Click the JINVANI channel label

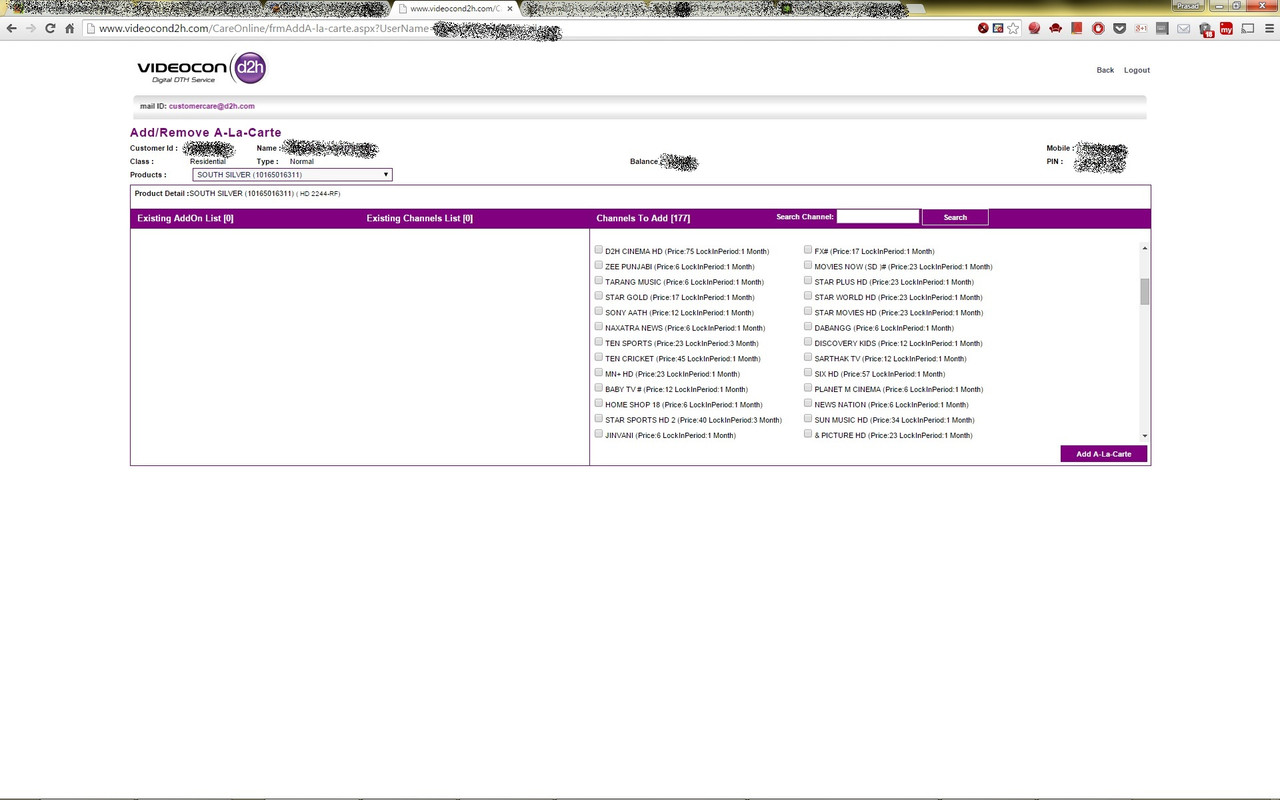click(x=671, y=436)
